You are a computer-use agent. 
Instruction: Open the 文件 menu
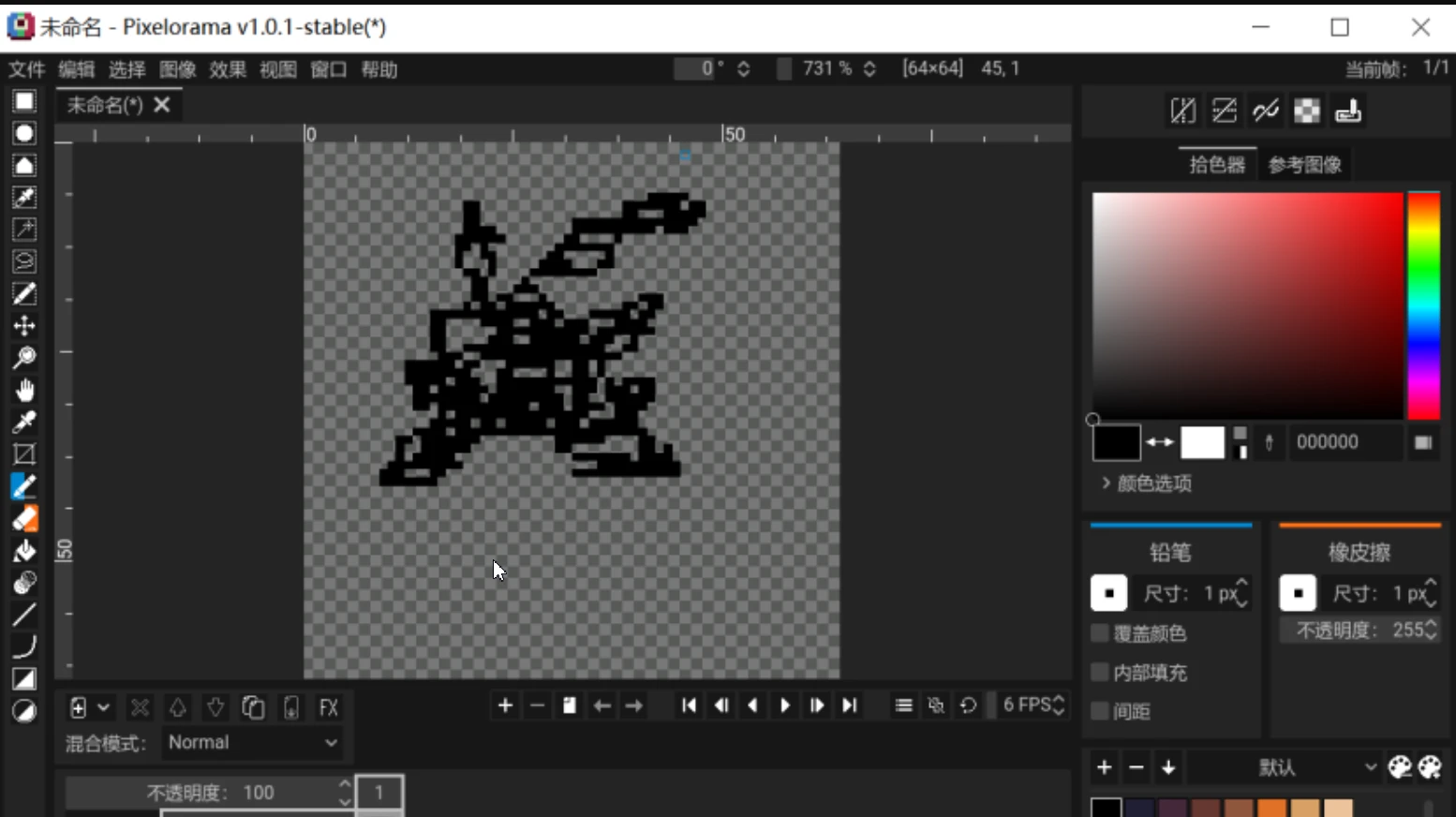coord(26,69)
